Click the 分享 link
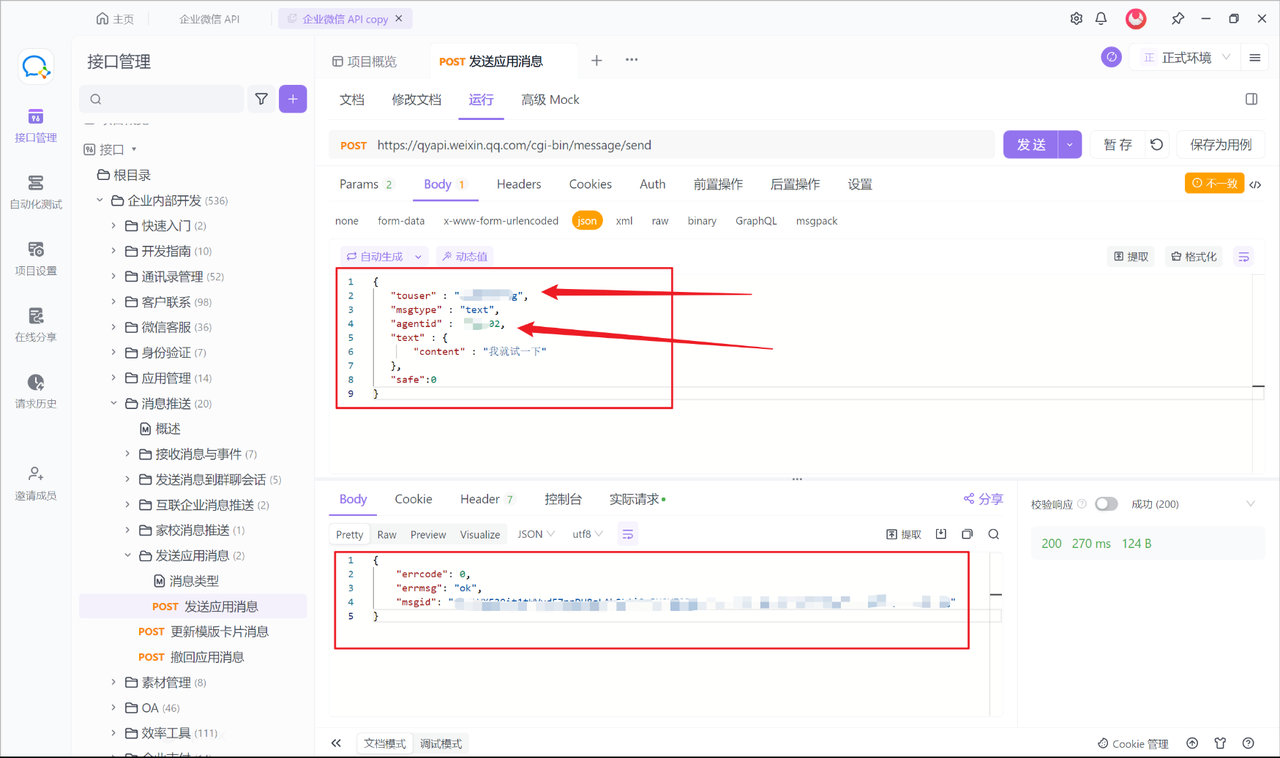Screen dimensions: 1280x758 tap(983, 499)
